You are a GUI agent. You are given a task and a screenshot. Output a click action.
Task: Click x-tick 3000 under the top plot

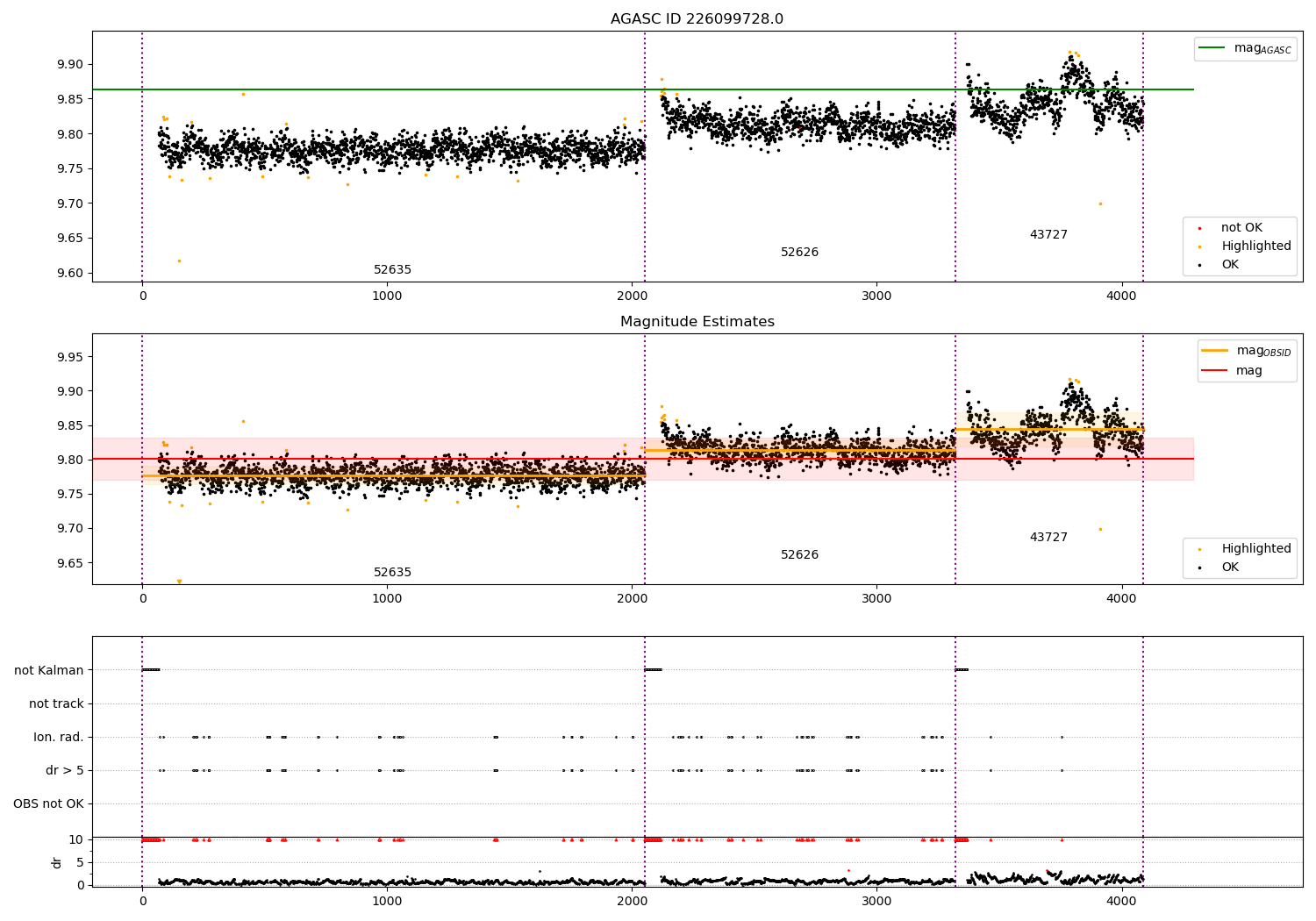877,296
